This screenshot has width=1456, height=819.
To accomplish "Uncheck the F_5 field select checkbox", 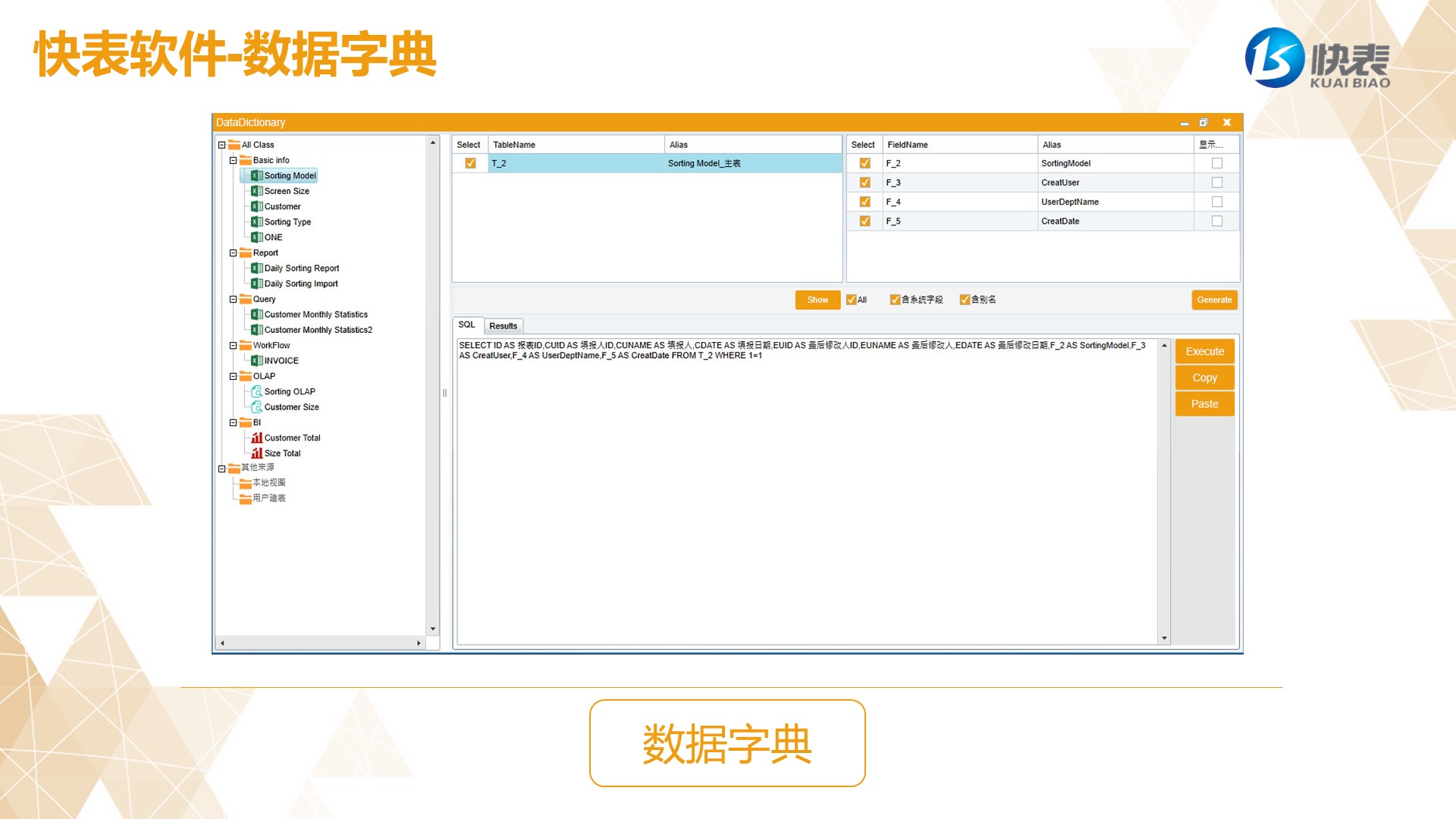I will point(864,221).
